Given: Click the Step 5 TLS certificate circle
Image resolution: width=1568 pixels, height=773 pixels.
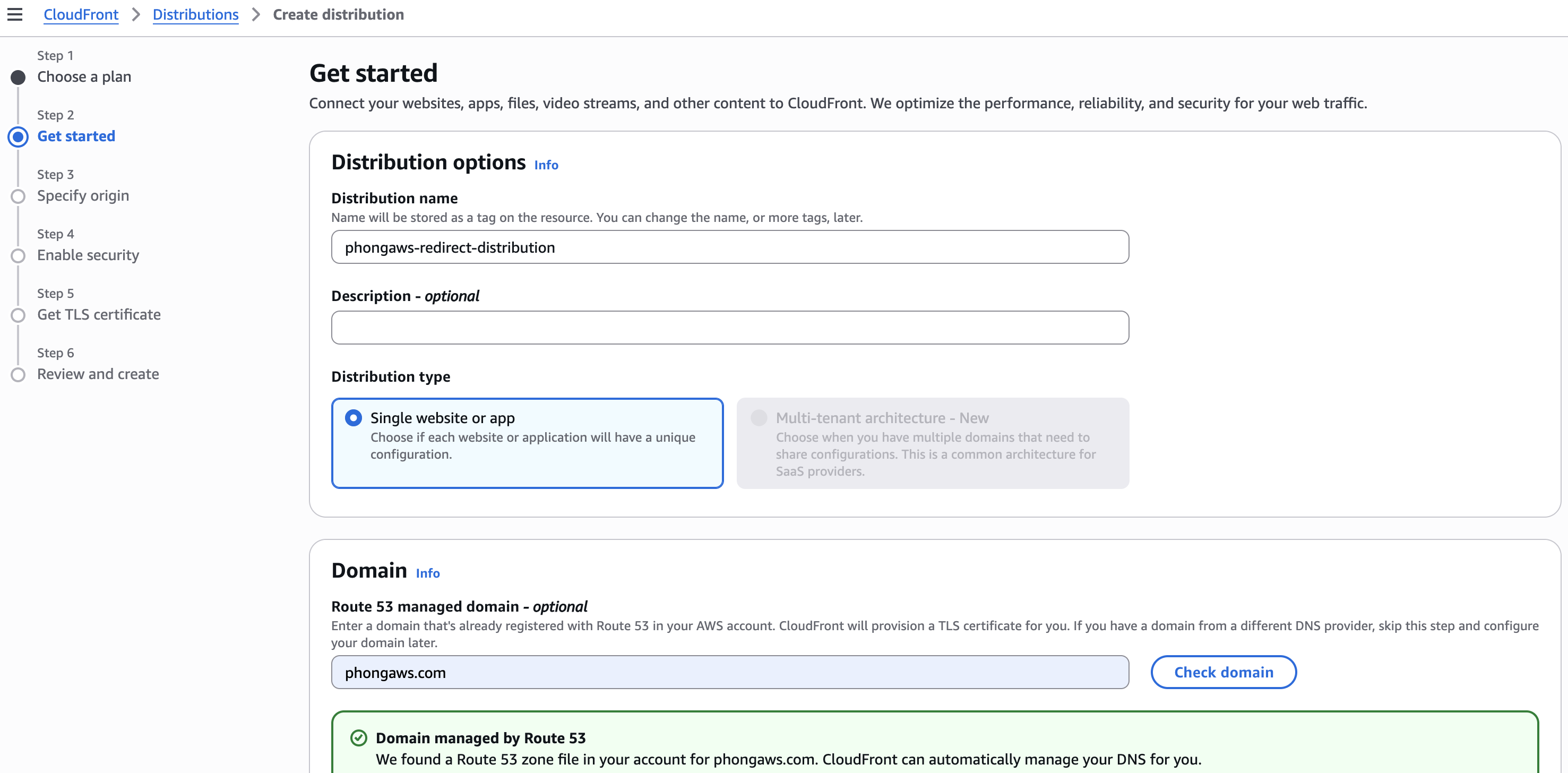Looking at the screenshot, I should (18, 315).
